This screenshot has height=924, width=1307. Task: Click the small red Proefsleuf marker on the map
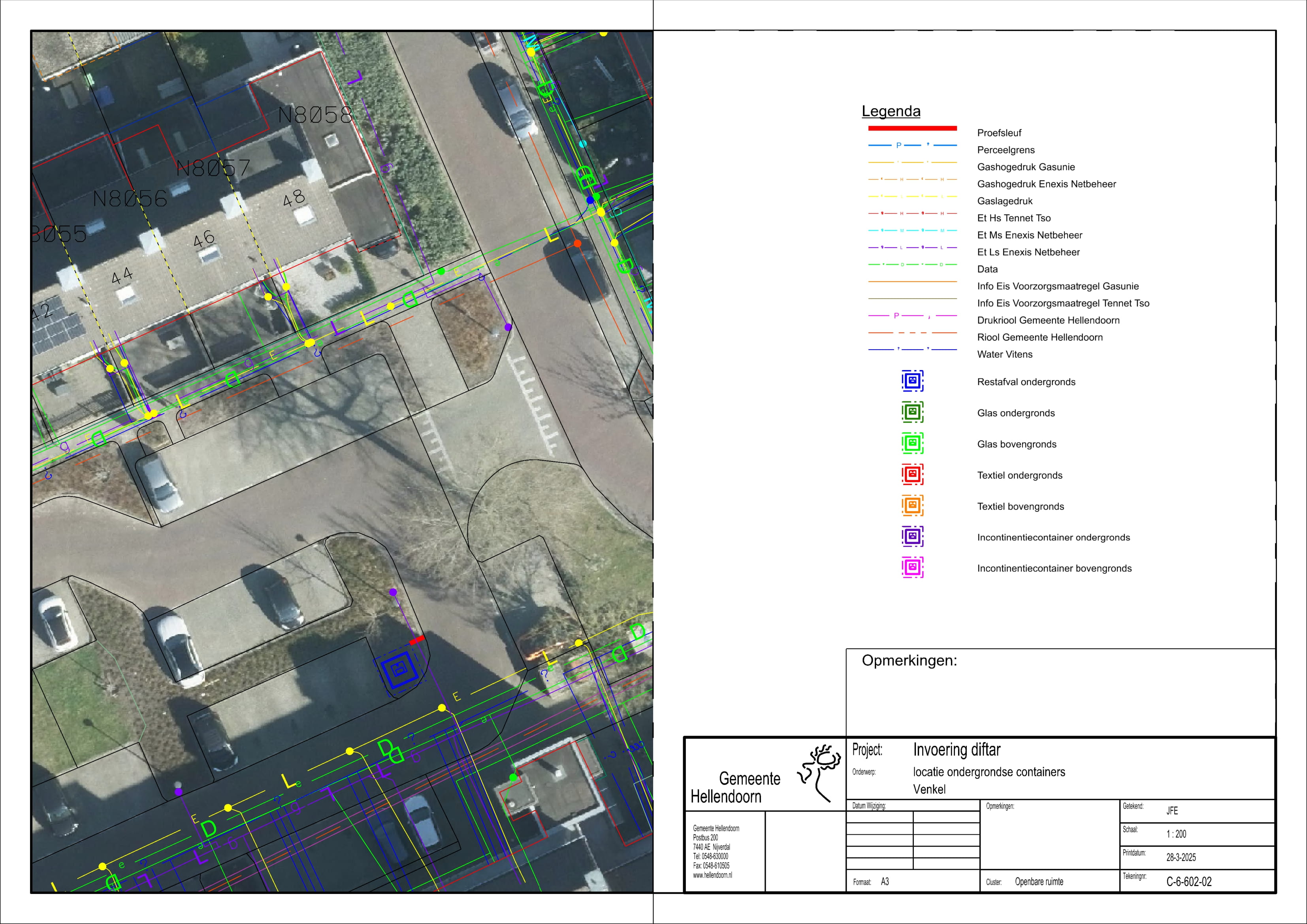(x=417, y=640)
